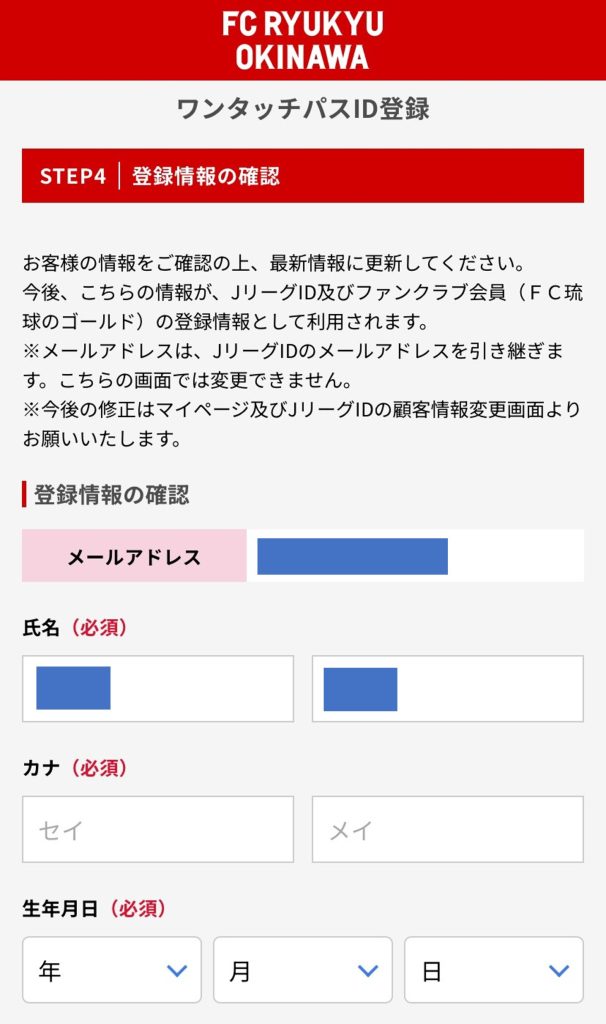Click the masked email address value
The width and height of the screenshot is (606, 1024).
tap(352, 556)
